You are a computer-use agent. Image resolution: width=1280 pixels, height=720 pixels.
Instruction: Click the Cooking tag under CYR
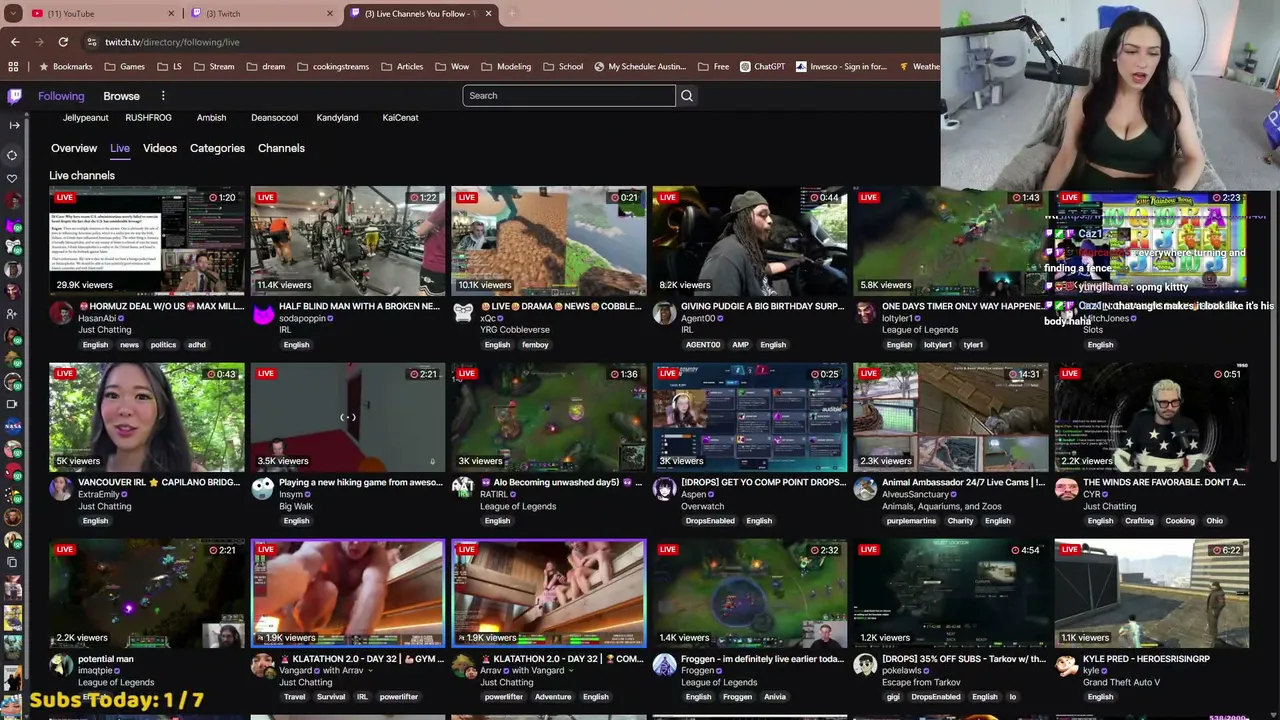click(x=1180, y=521)
